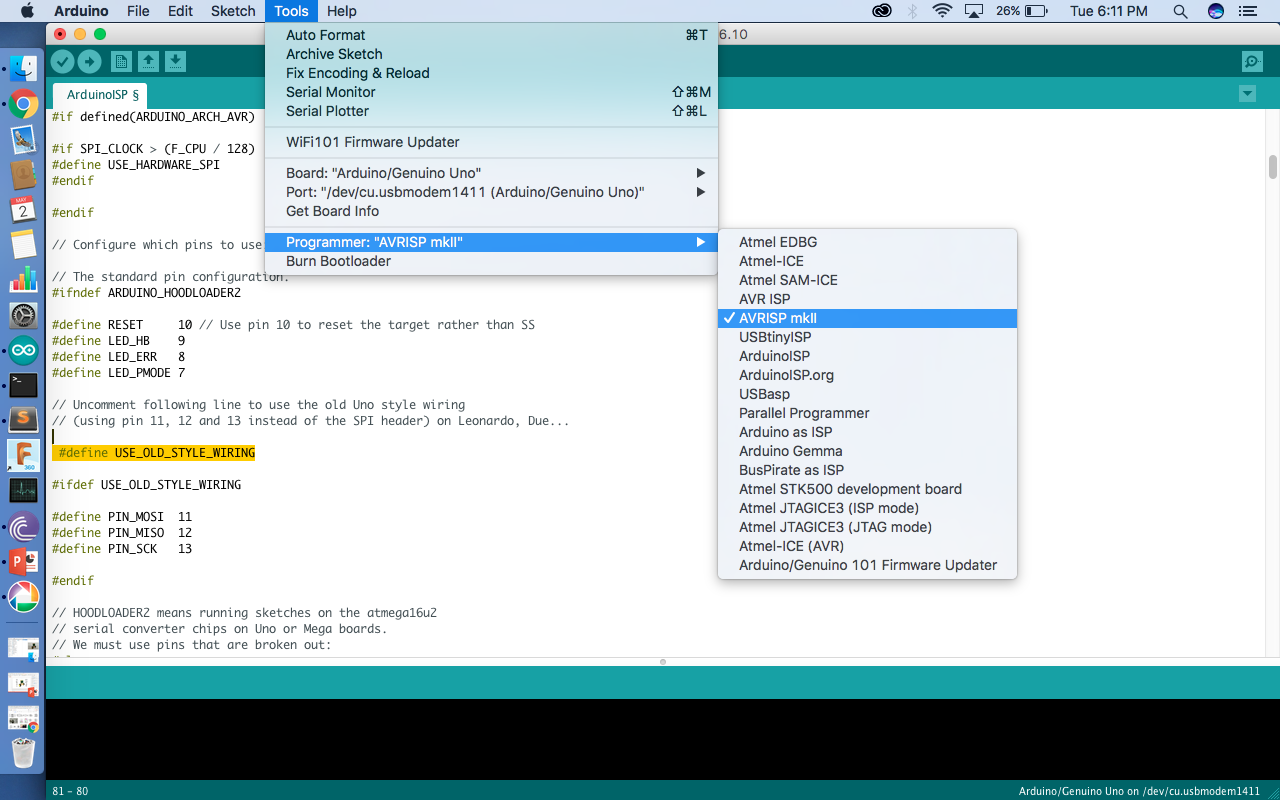
Task: Select ArduinoISP.org programmer
Action: point(867,375)
